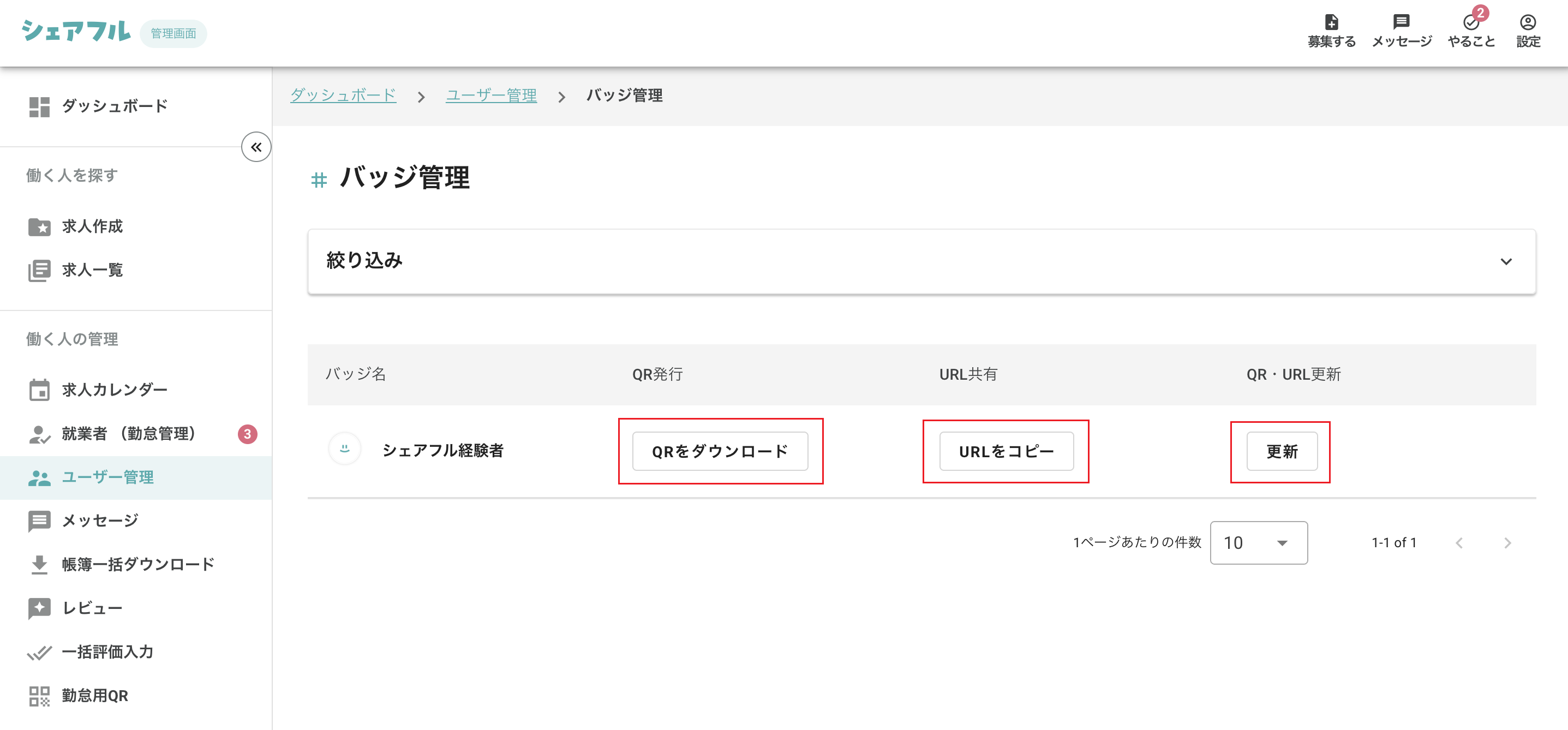Open the メッセージ icon in header
The width and height of the screenshot is (1568, 730).
[1401, 22]
